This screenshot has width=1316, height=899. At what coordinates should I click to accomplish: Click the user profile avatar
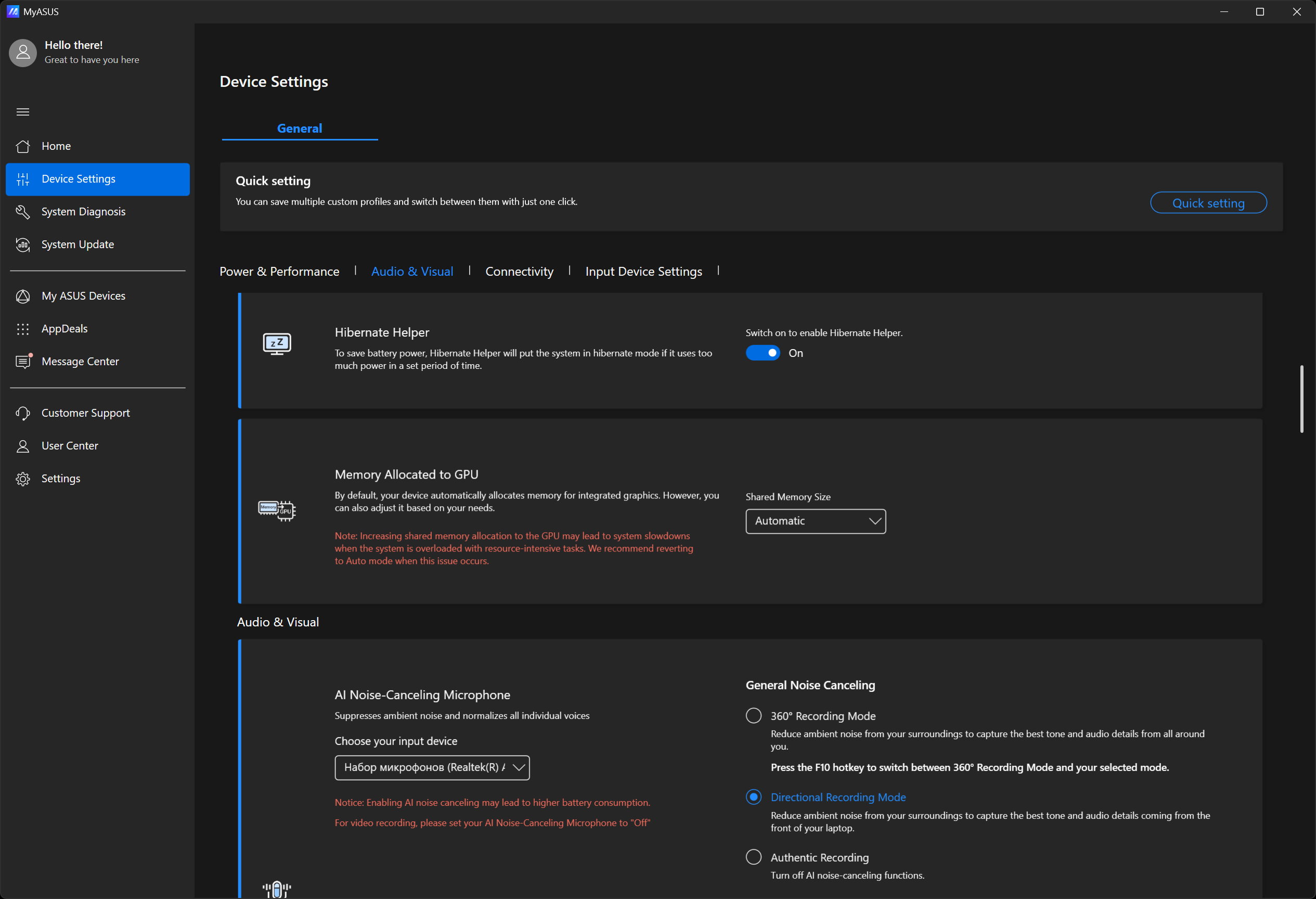click(x=23, y=53)
